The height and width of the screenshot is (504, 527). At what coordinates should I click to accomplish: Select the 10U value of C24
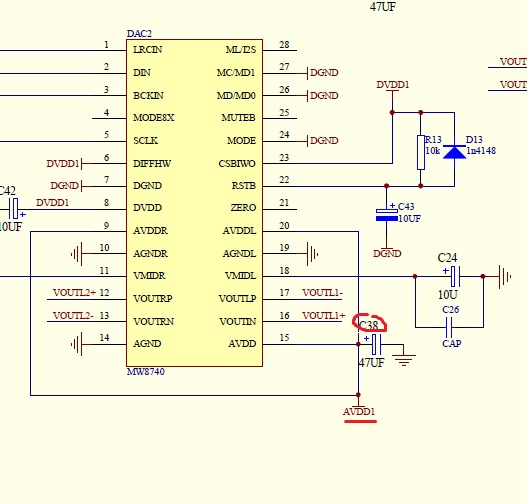[448, 295]
